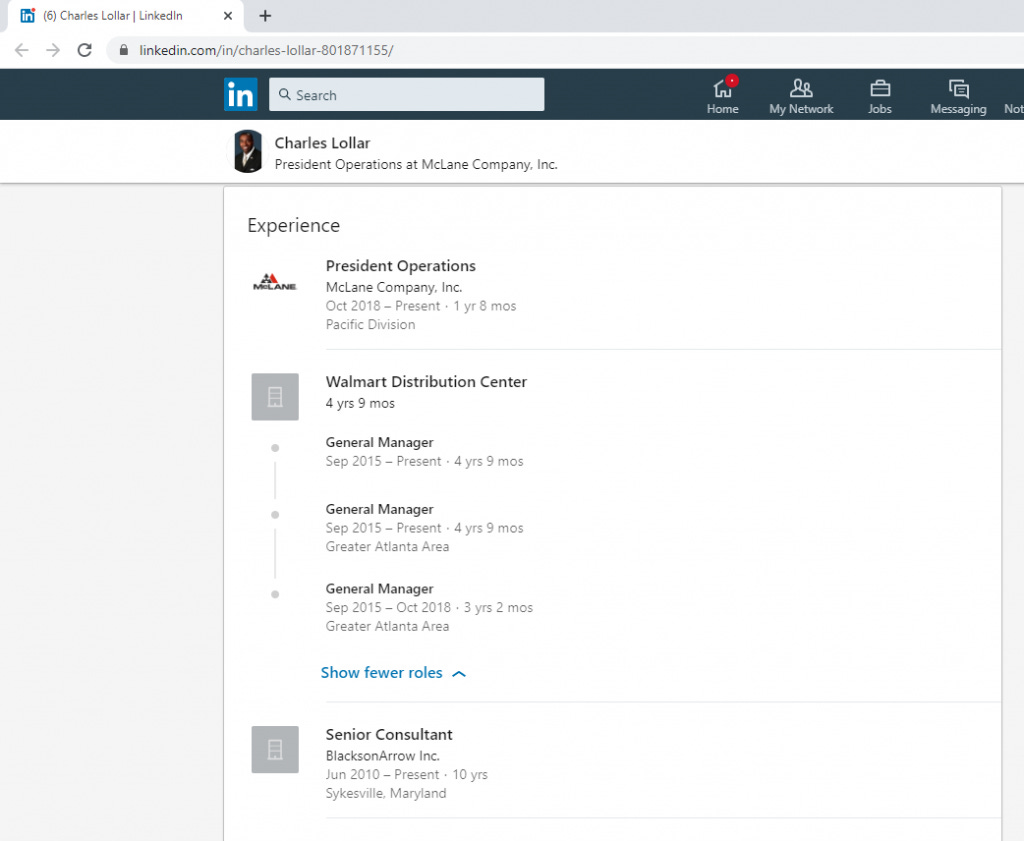Click the browser address bar URL

point(266,50)
